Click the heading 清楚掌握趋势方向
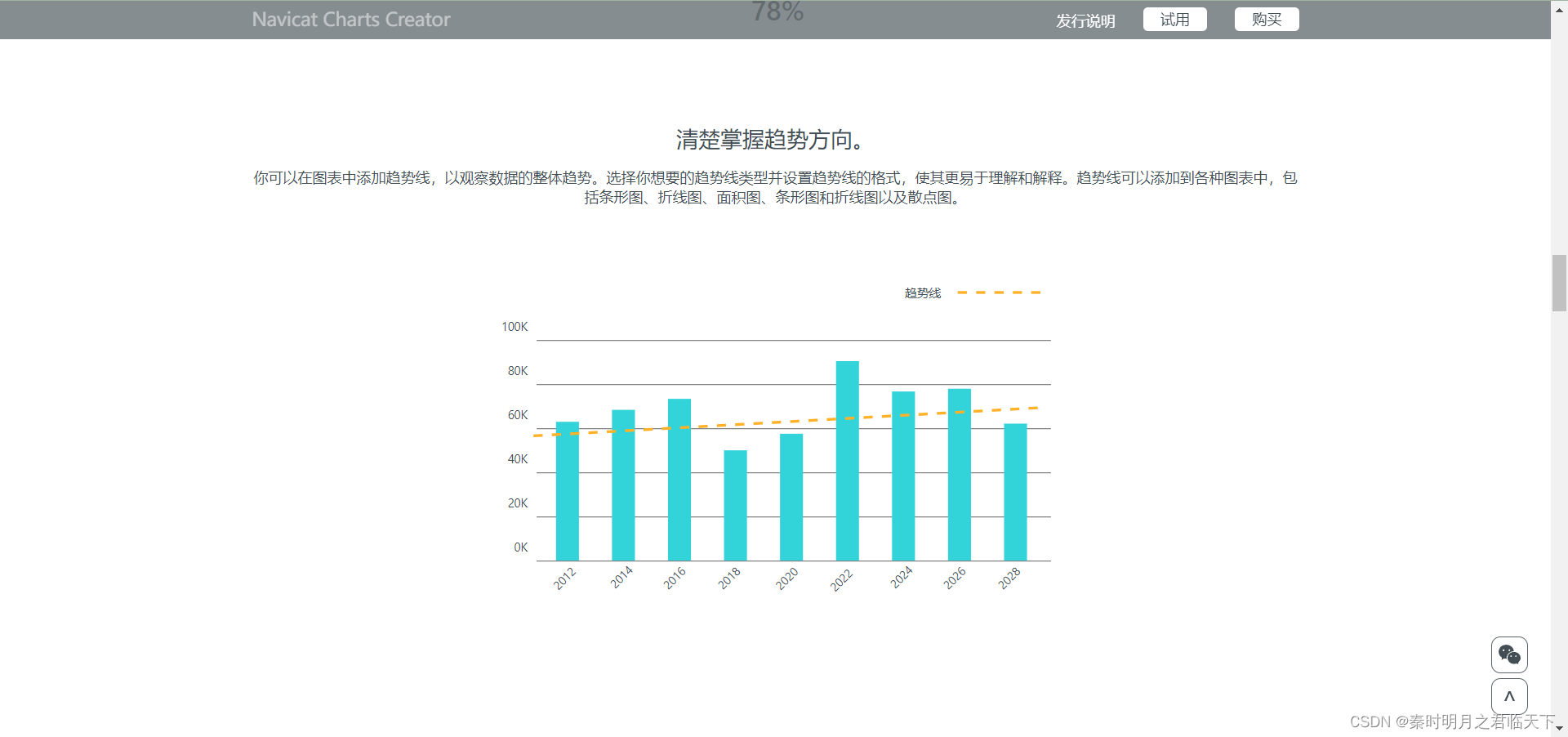 (x=770, y=140)
